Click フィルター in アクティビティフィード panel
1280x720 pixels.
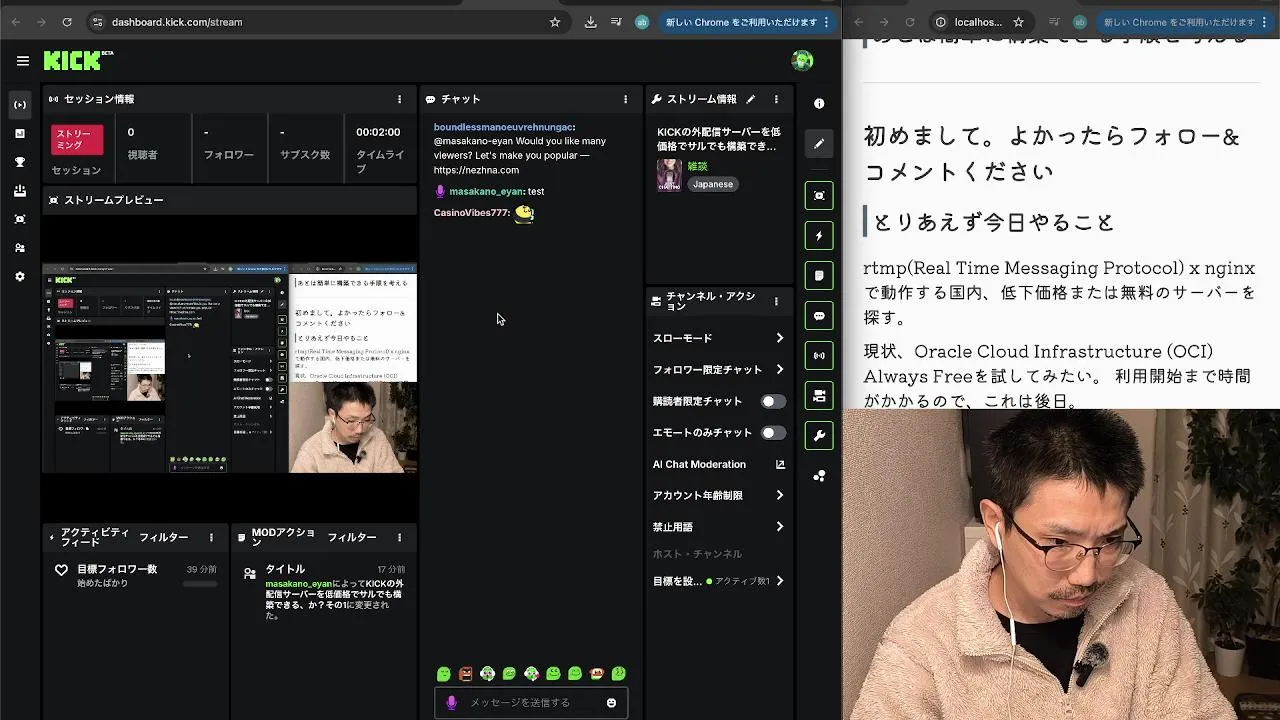[x=164, y=537]
